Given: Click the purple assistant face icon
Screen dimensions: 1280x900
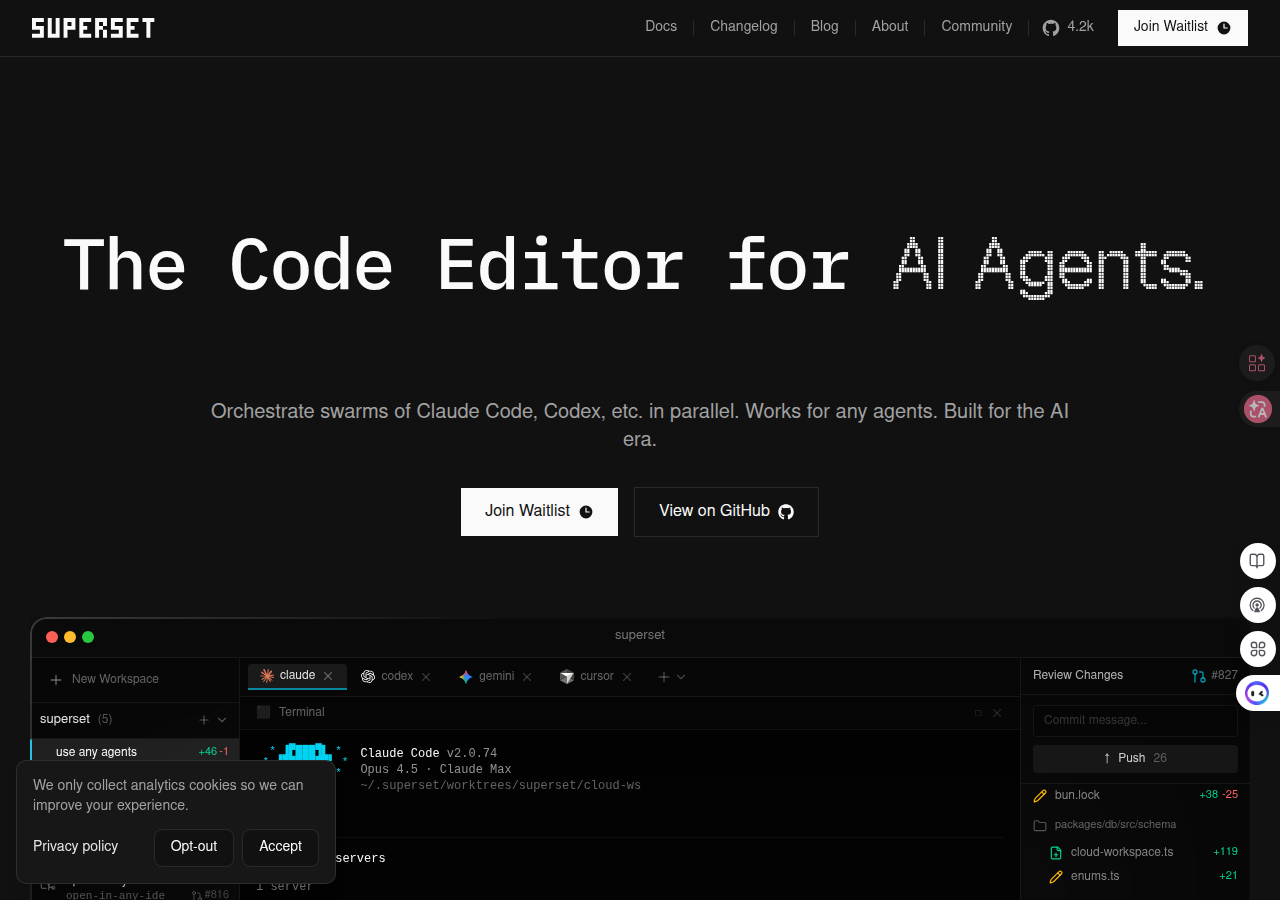Looking at the screenshot, I should click(1258, 692).
